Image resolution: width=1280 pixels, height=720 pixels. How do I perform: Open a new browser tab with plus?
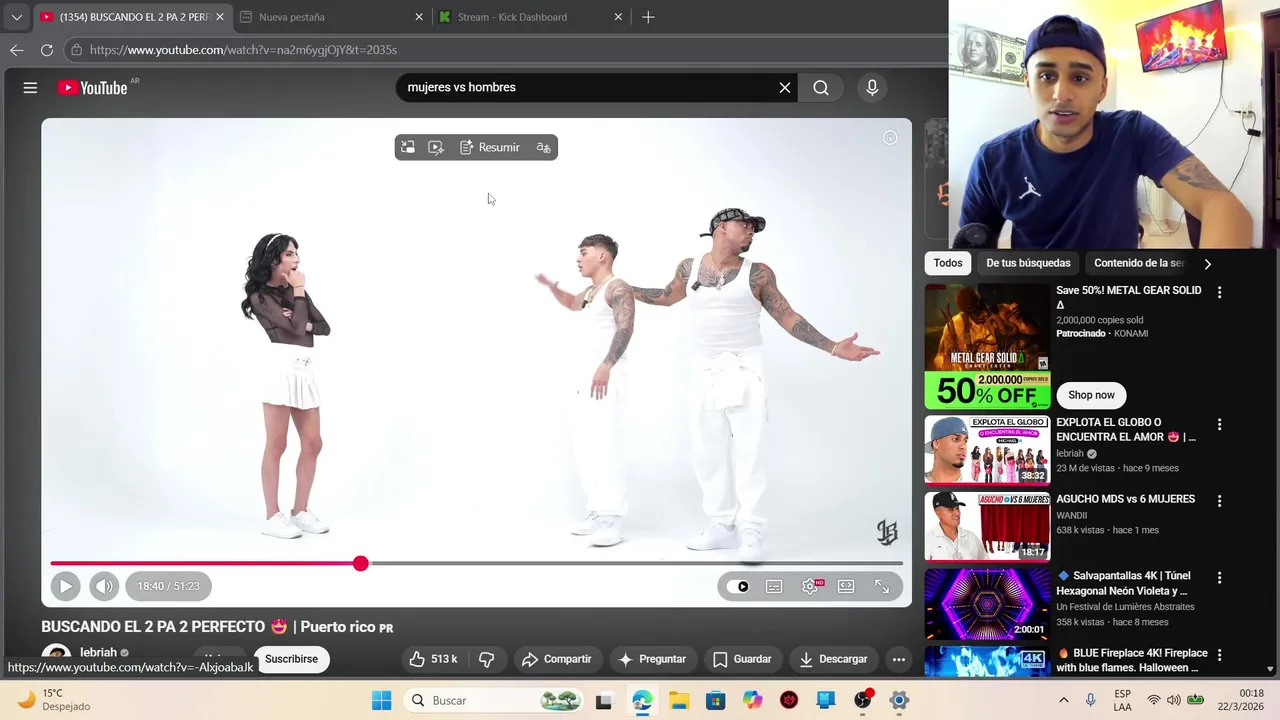click(648, 17)
